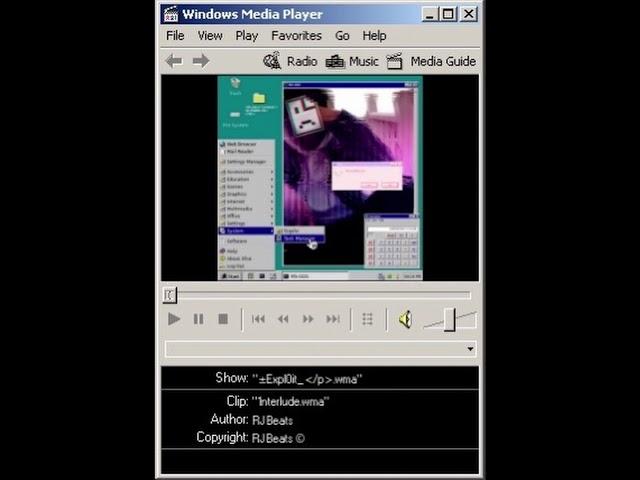Click the Music toolbar label
This screenshot has width=640, height=480.
point(363,62)
